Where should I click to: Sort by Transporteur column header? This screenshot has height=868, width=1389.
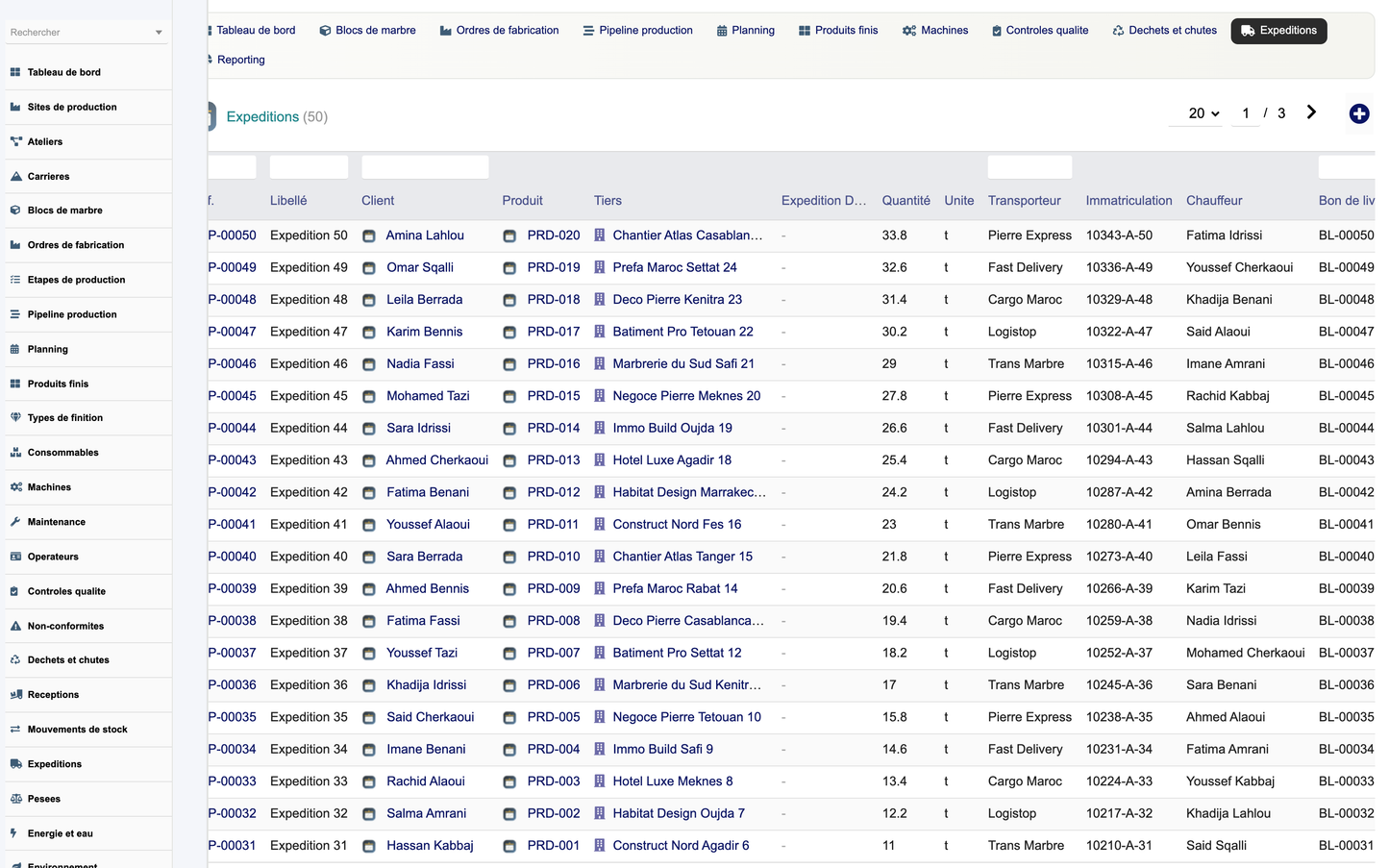[x=1025, y=201]
